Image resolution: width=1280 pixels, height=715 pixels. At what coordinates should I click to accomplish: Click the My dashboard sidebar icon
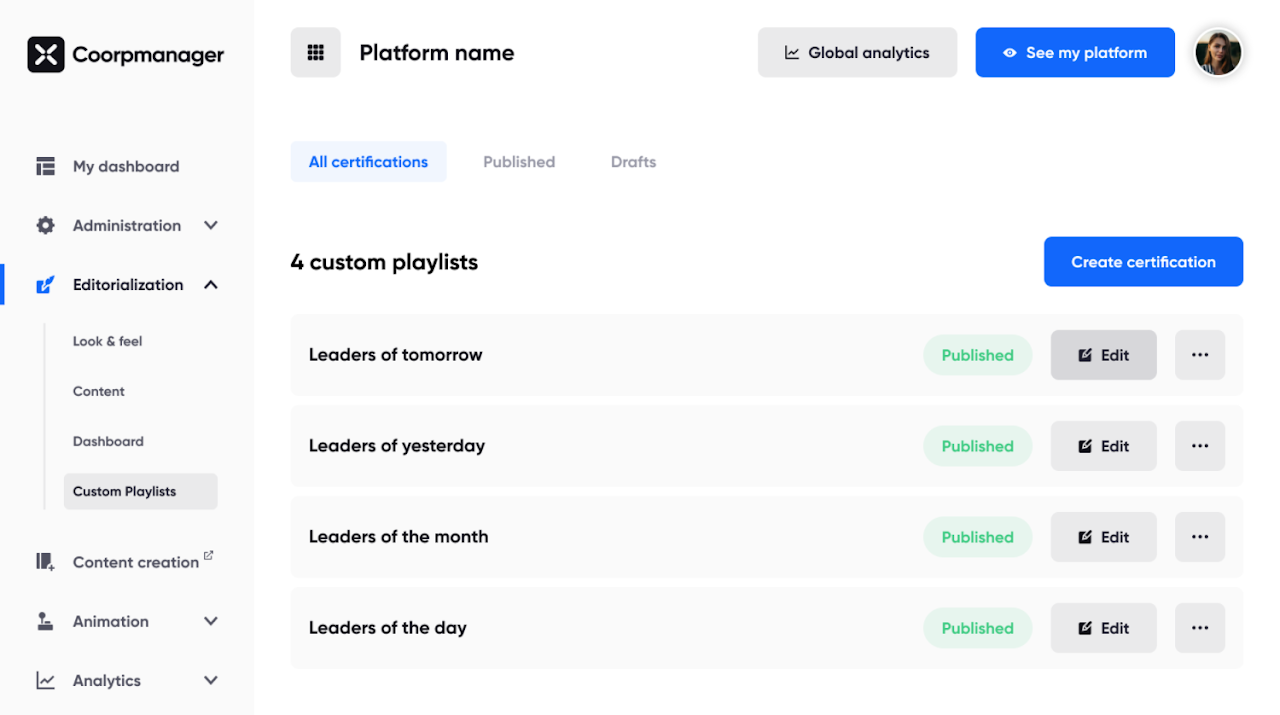pos(46,167)
